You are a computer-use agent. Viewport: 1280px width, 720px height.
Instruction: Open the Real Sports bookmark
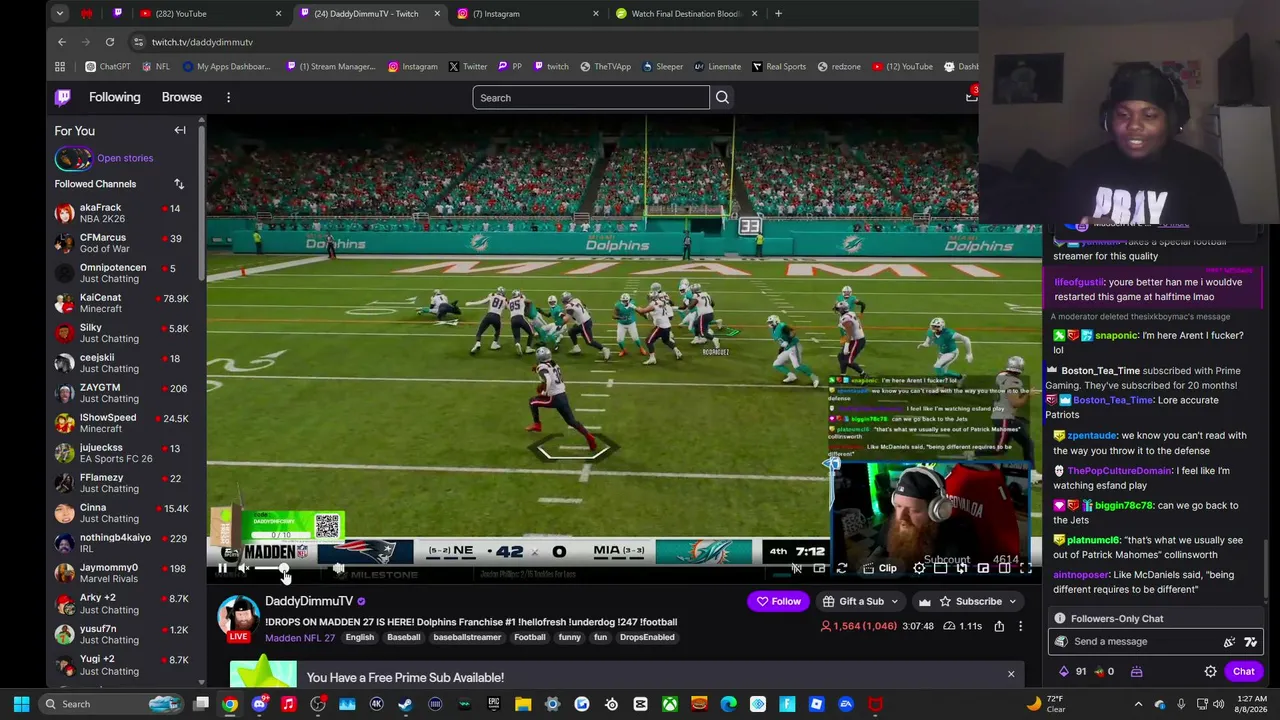[779, 67]
